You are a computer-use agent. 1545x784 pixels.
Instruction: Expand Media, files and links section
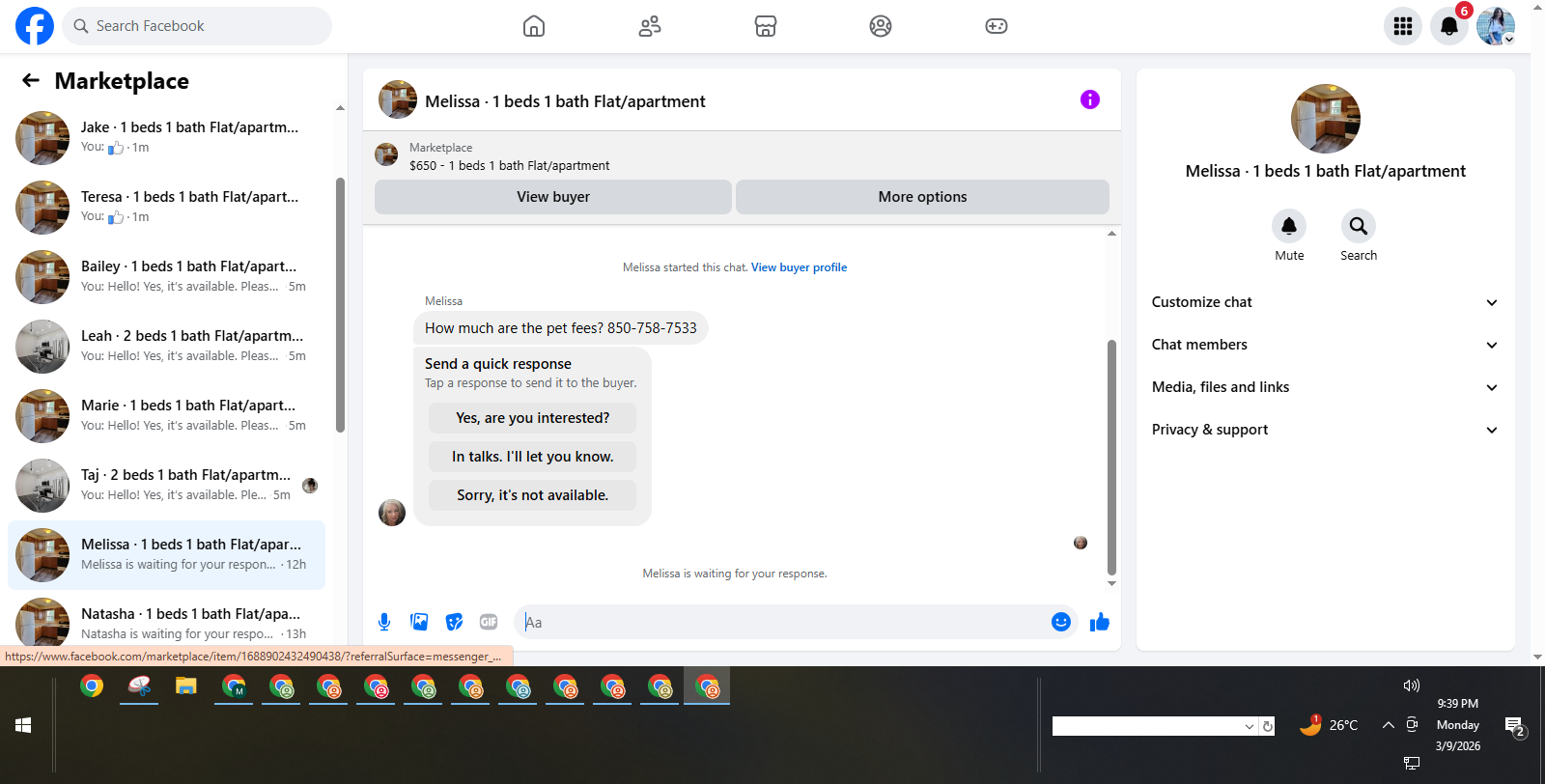pos(1325,387)
